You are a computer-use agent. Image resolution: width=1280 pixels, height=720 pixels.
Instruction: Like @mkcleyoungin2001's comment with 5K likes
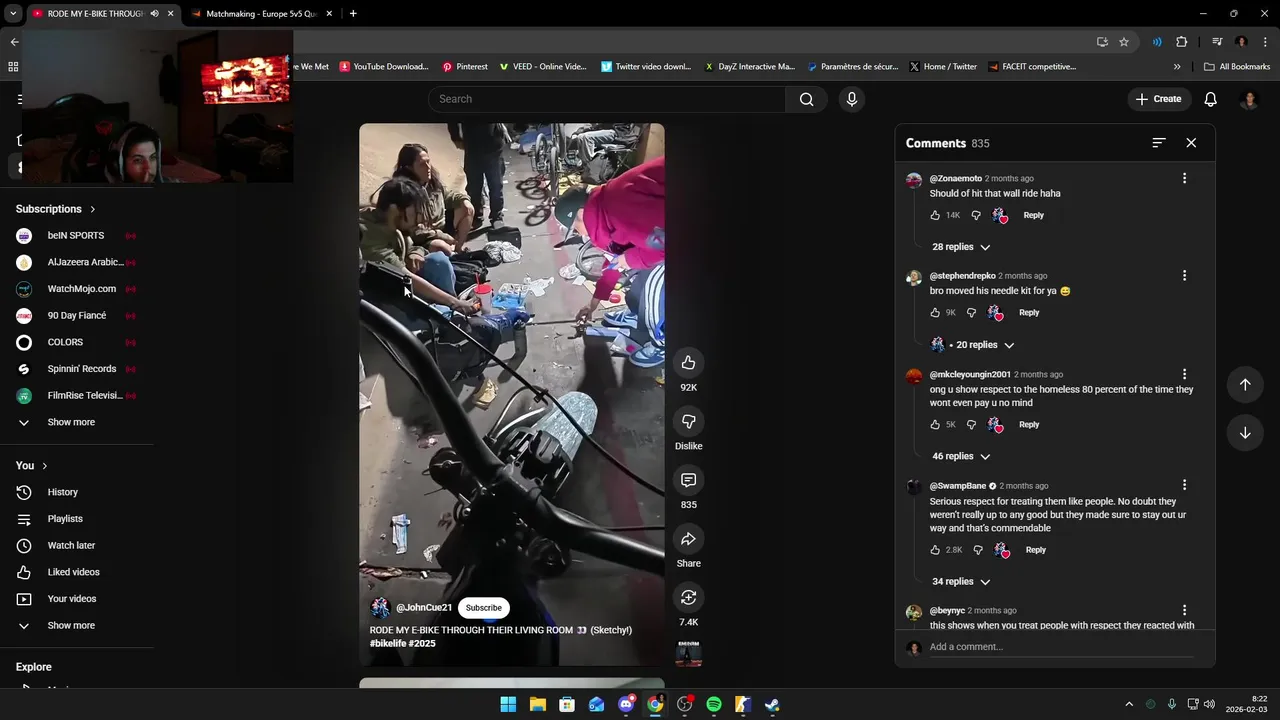tap(936, 424)
